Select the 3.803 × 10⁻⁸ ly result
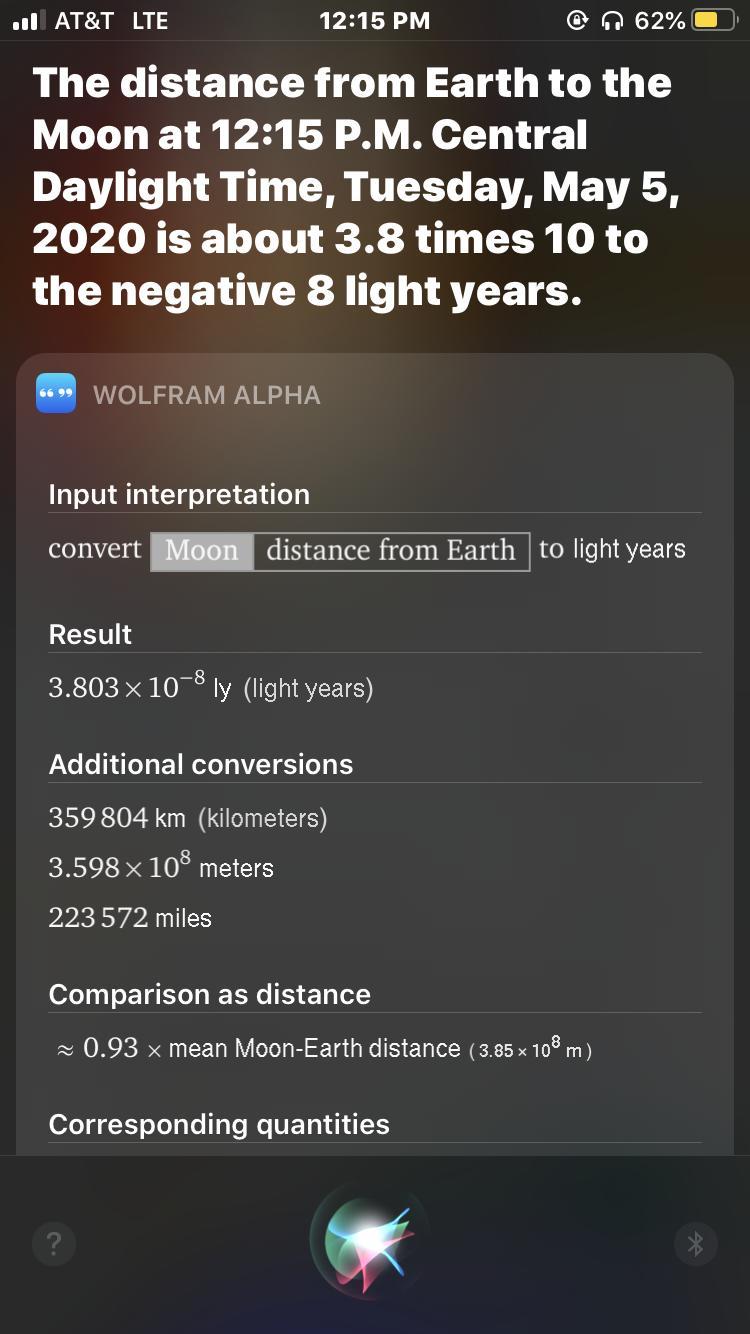The height and width of the screenshot is (1334, 750). click(x=211, y=686)
